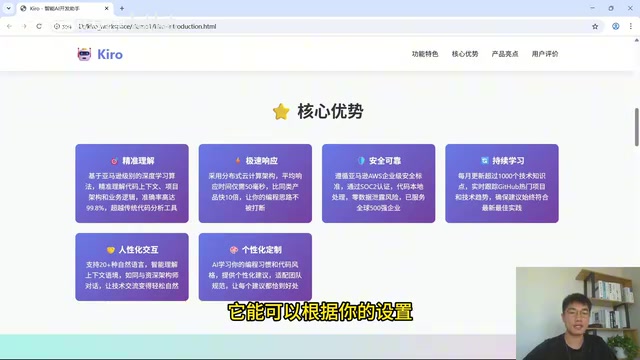The height and width of the screenshot is (360, 640).
Task: Click the 安全可靠 card title
Action: 385,161
